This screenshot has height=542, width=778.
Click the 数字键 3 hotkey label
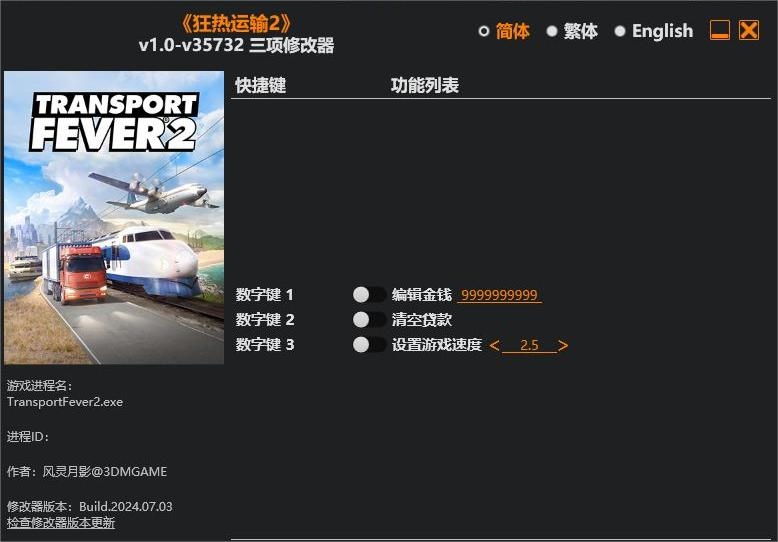tap(265, 344)
